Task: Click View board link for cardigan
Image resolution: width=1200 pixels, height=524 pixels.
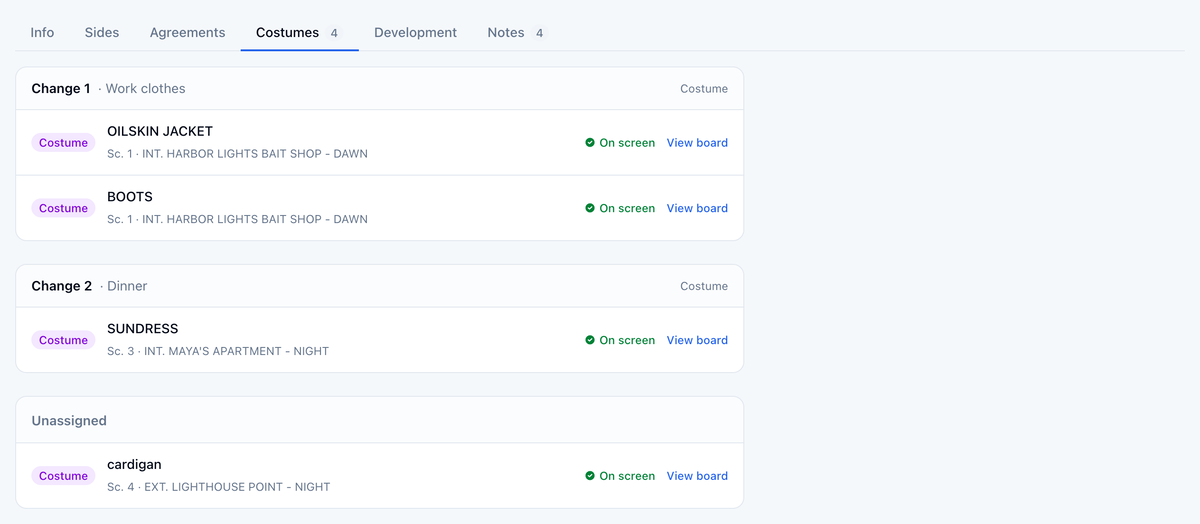Action: click(697, 477)
